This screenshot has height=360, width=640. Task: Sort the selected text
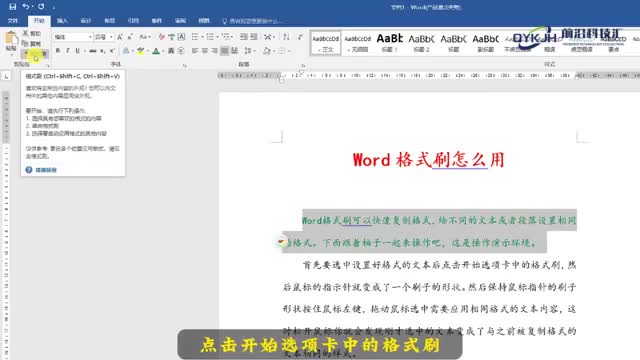tap(286, 37)
